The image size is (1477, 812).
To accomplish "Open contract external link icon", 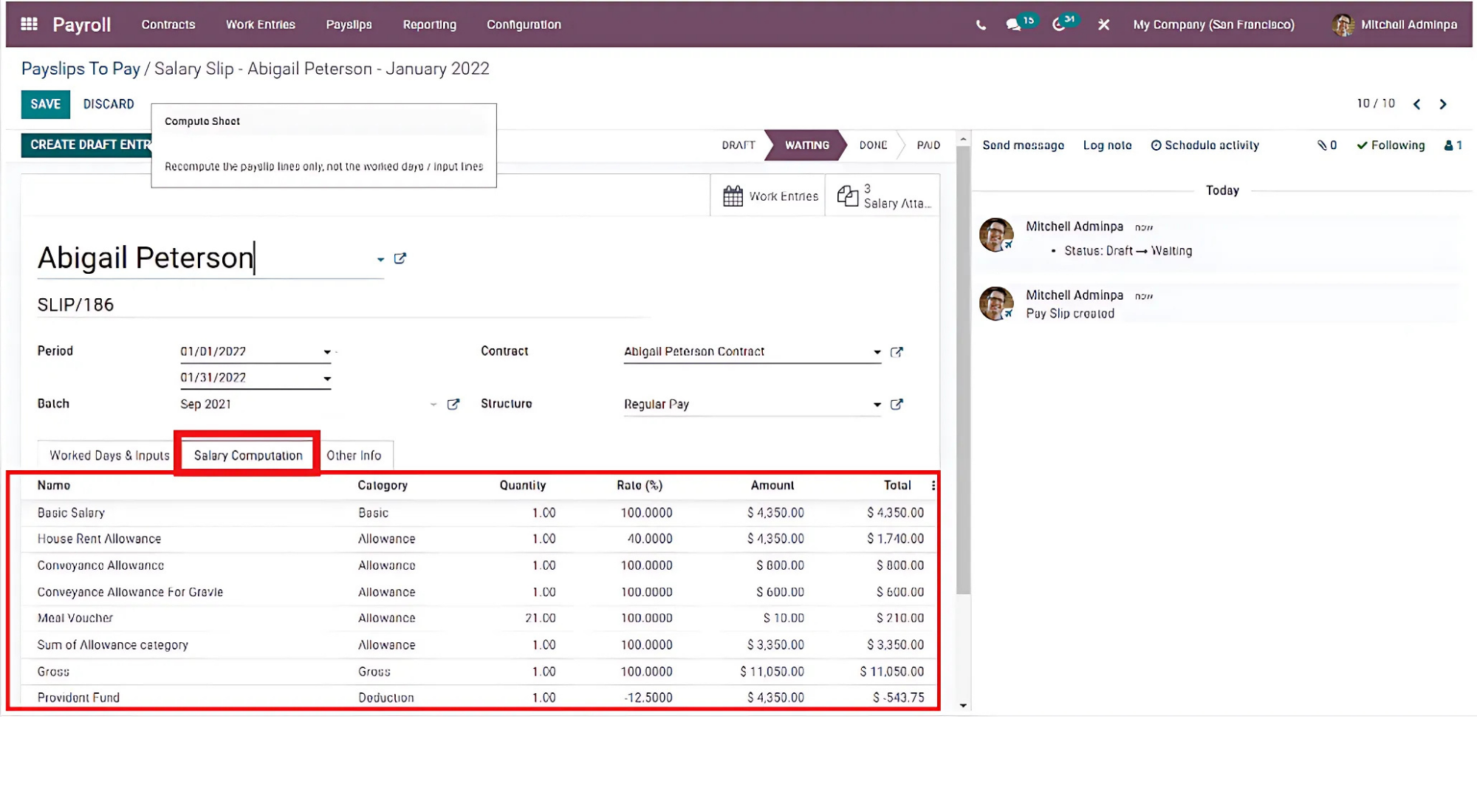I will 897,352.
